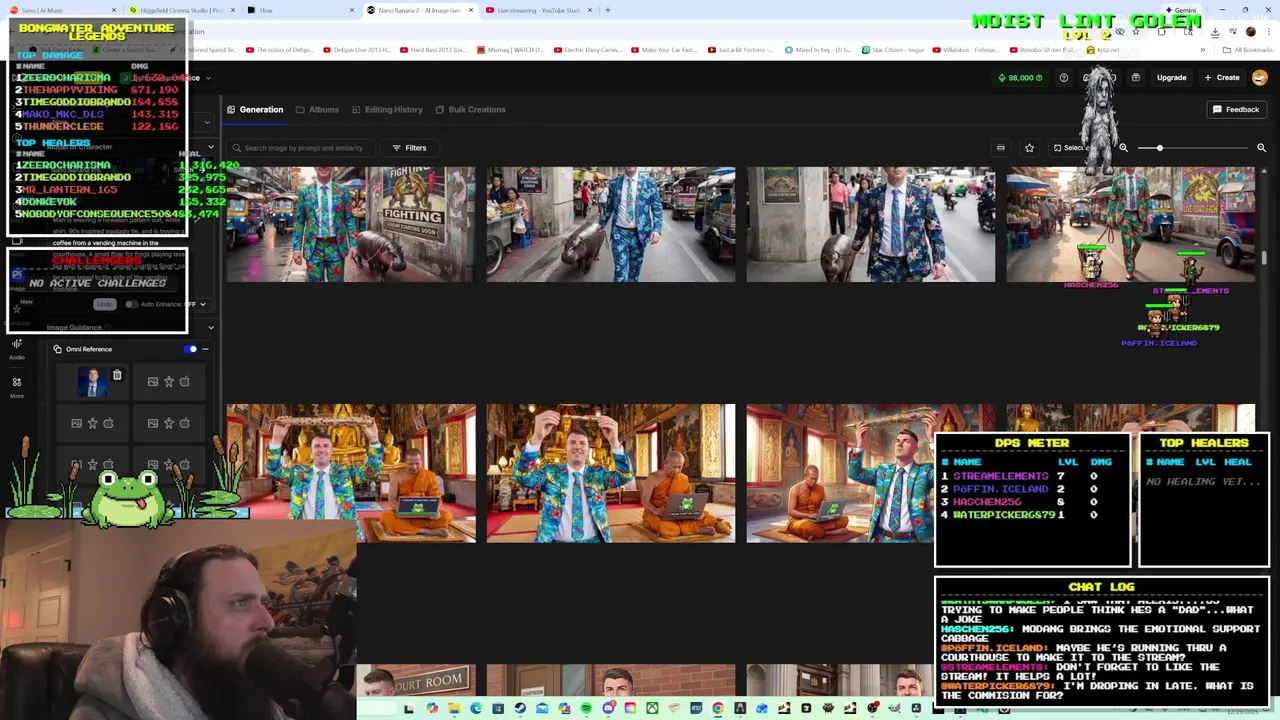This screenshot has height=720, width=1280.
Task: Collapse the Omni Reference panel with minus
Action: 205,349
